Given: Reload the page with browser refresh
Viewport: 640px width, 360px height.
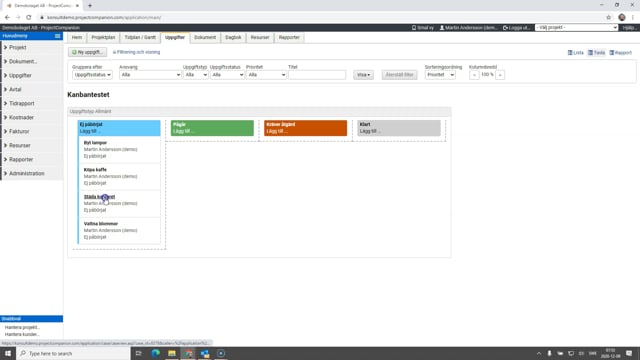Looking at the screenshot, I should tap(29, 17).
